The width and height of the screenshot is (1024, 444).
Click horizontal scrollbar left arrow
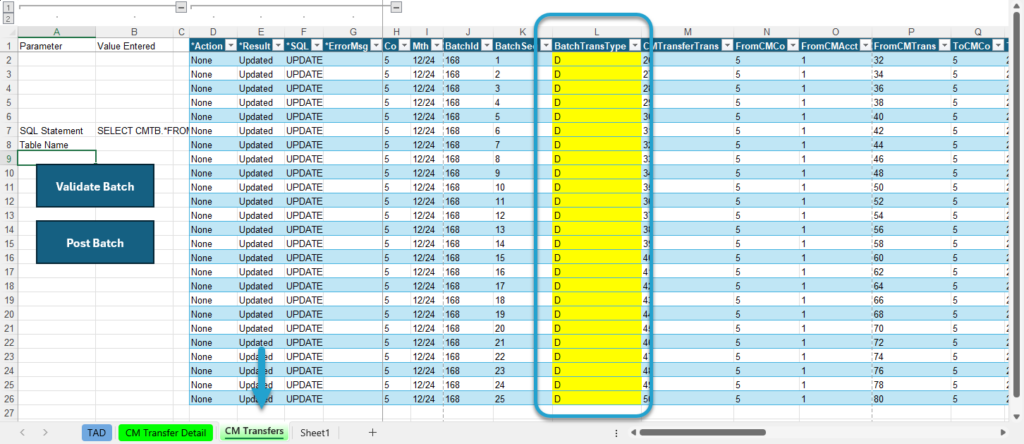coord(633,432)
